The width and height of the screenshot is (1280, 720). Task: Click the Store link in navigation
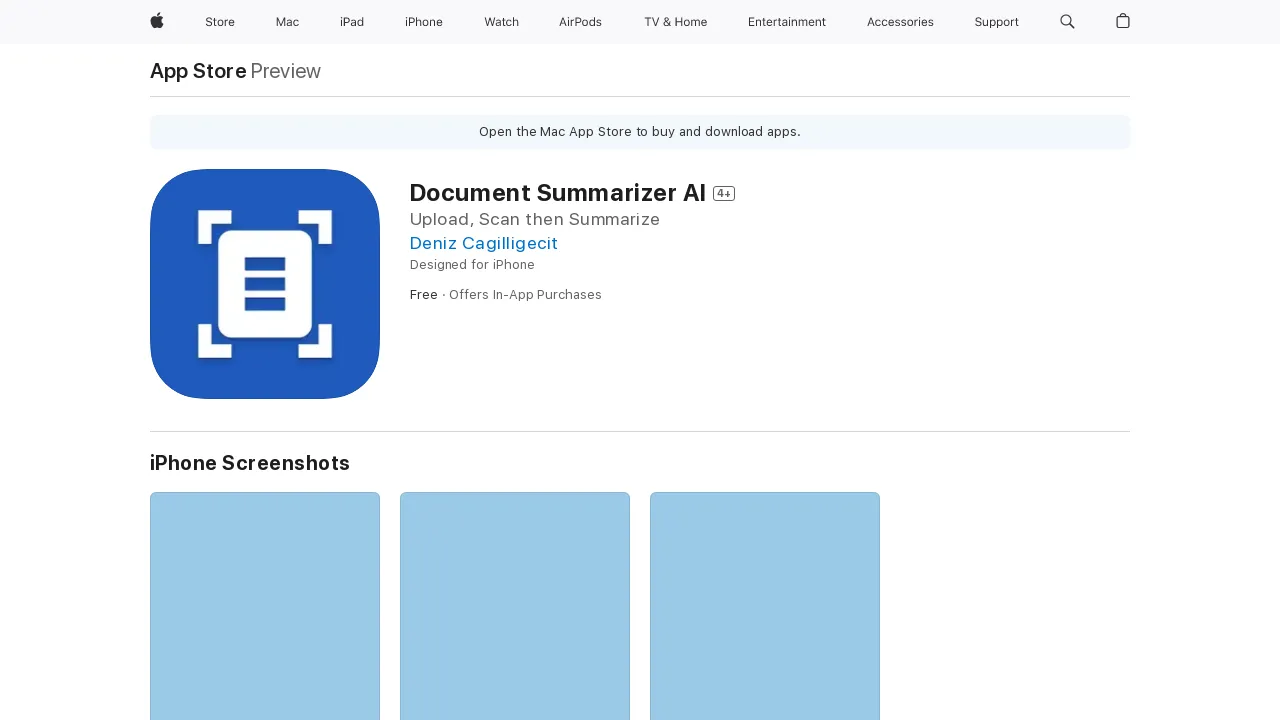[x=220, y=22]
